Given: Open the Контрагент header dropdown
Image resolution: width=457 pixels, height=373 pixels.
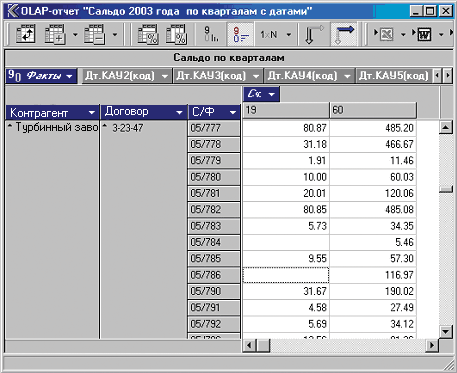Looking at the screenshot, I should click(x=92, y=113).
